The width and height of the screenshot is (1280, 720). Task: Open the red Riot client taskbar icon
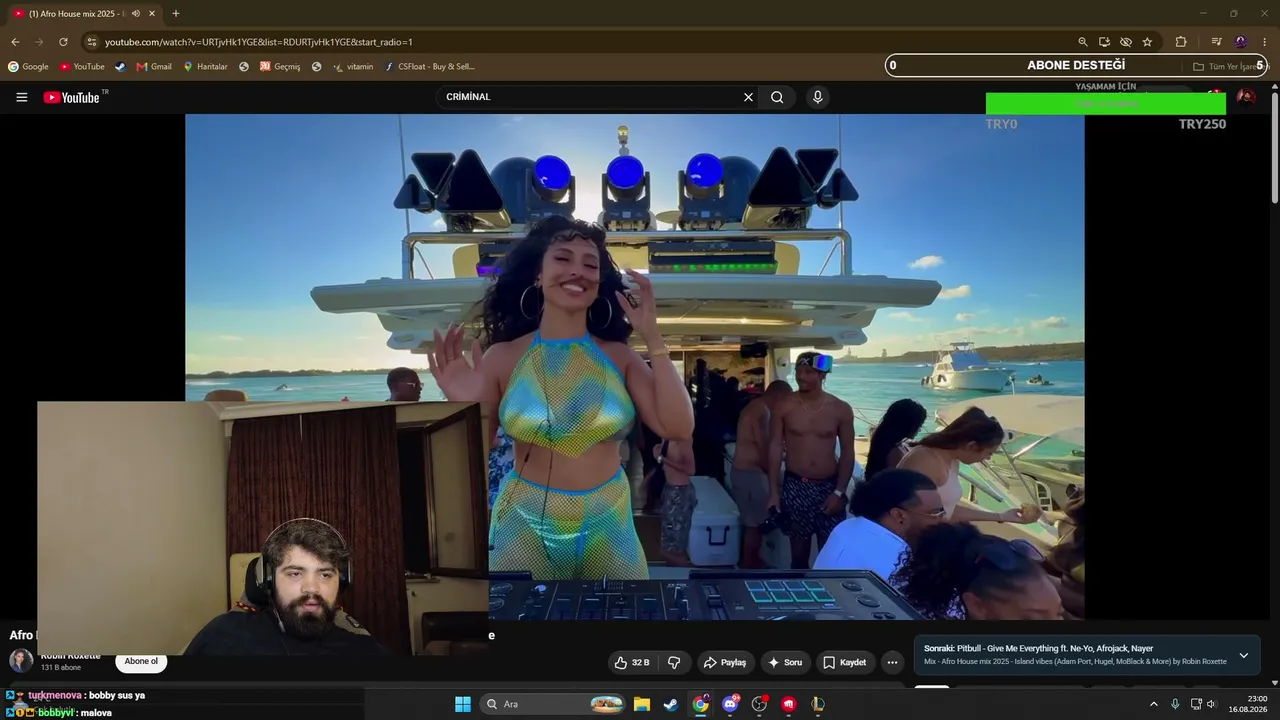(x=789, y=704)
